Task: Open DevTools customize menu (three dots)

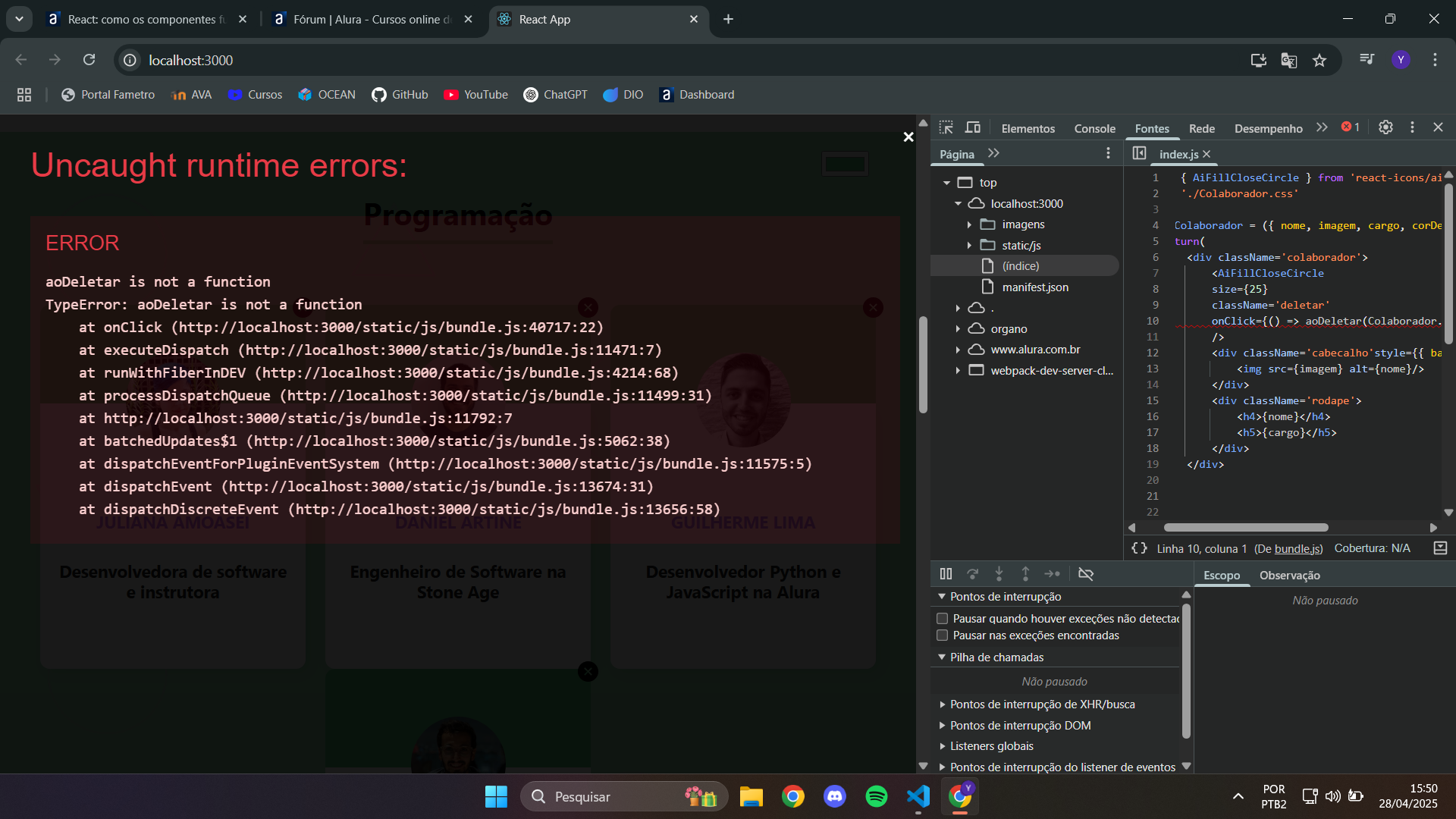Action: pos(1412,127)
